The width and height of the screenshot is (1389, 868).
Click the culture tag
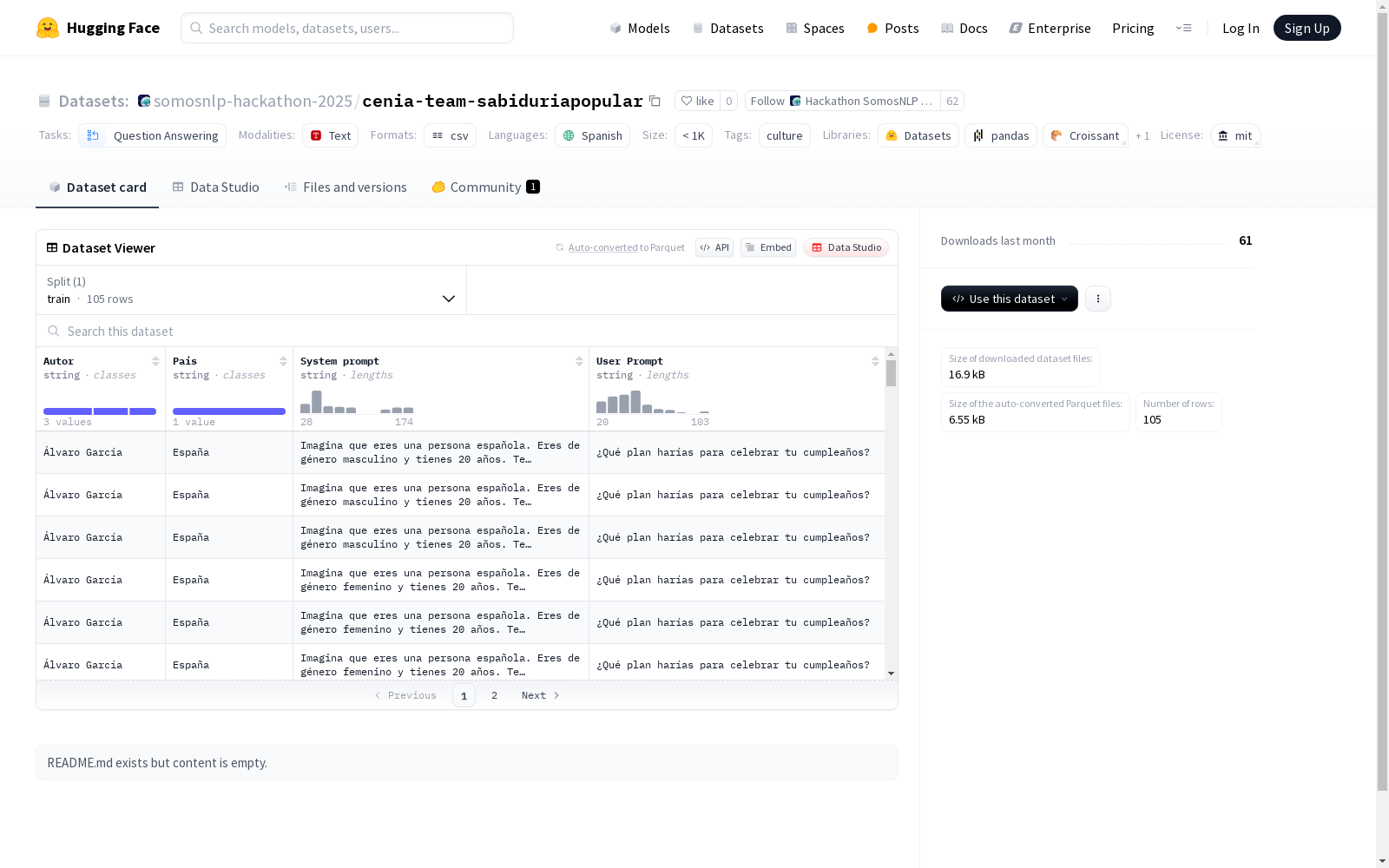pyautogui.click(x=785, y=135)
